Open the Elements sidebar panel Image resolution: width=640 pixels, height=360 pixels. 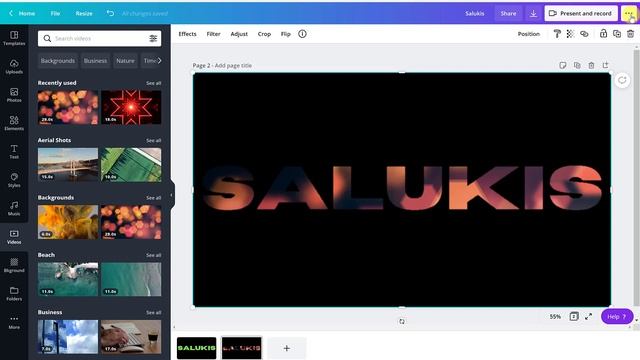point(14,123)
